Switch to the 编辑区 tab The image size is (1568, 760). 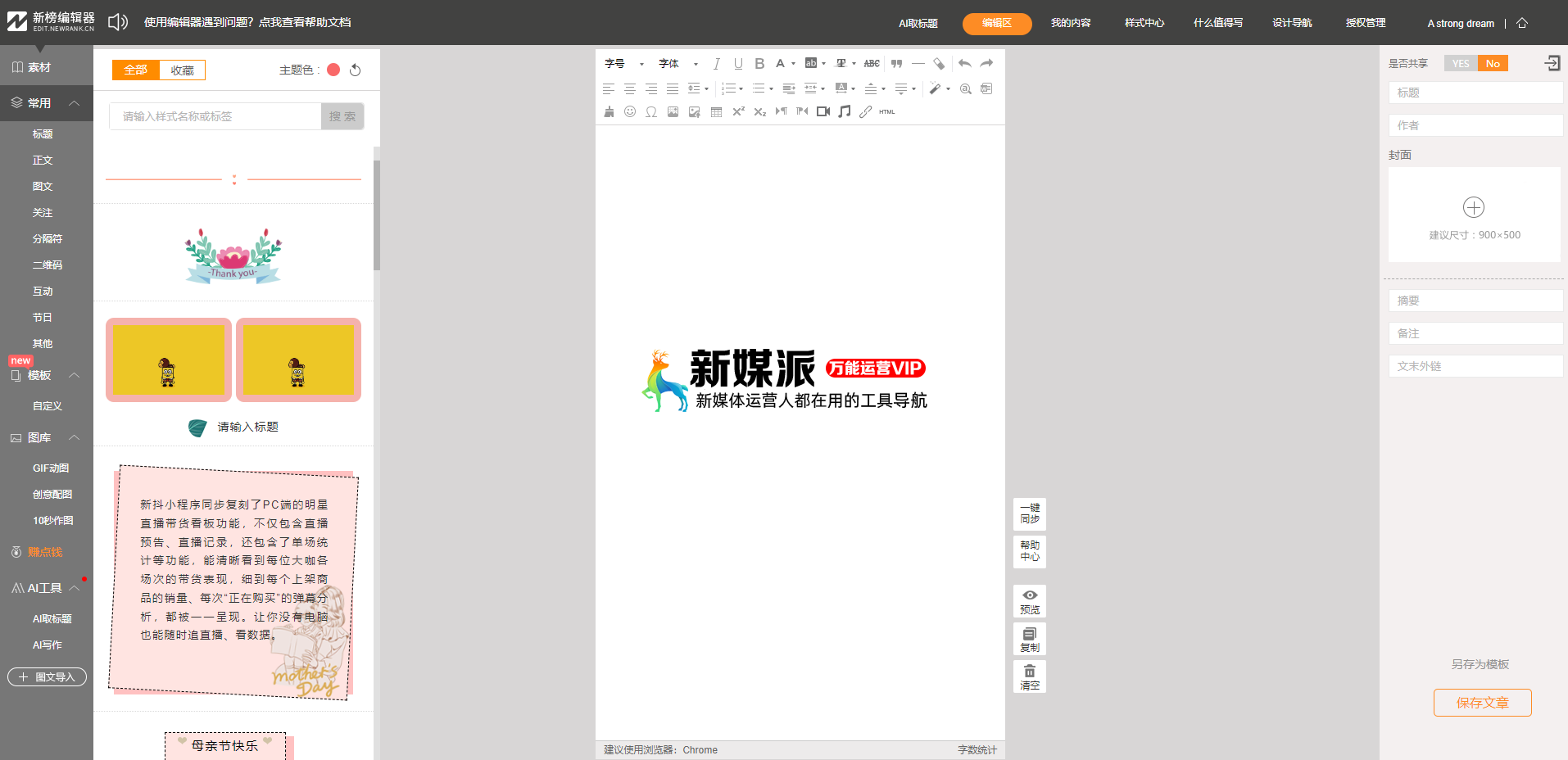997,24
